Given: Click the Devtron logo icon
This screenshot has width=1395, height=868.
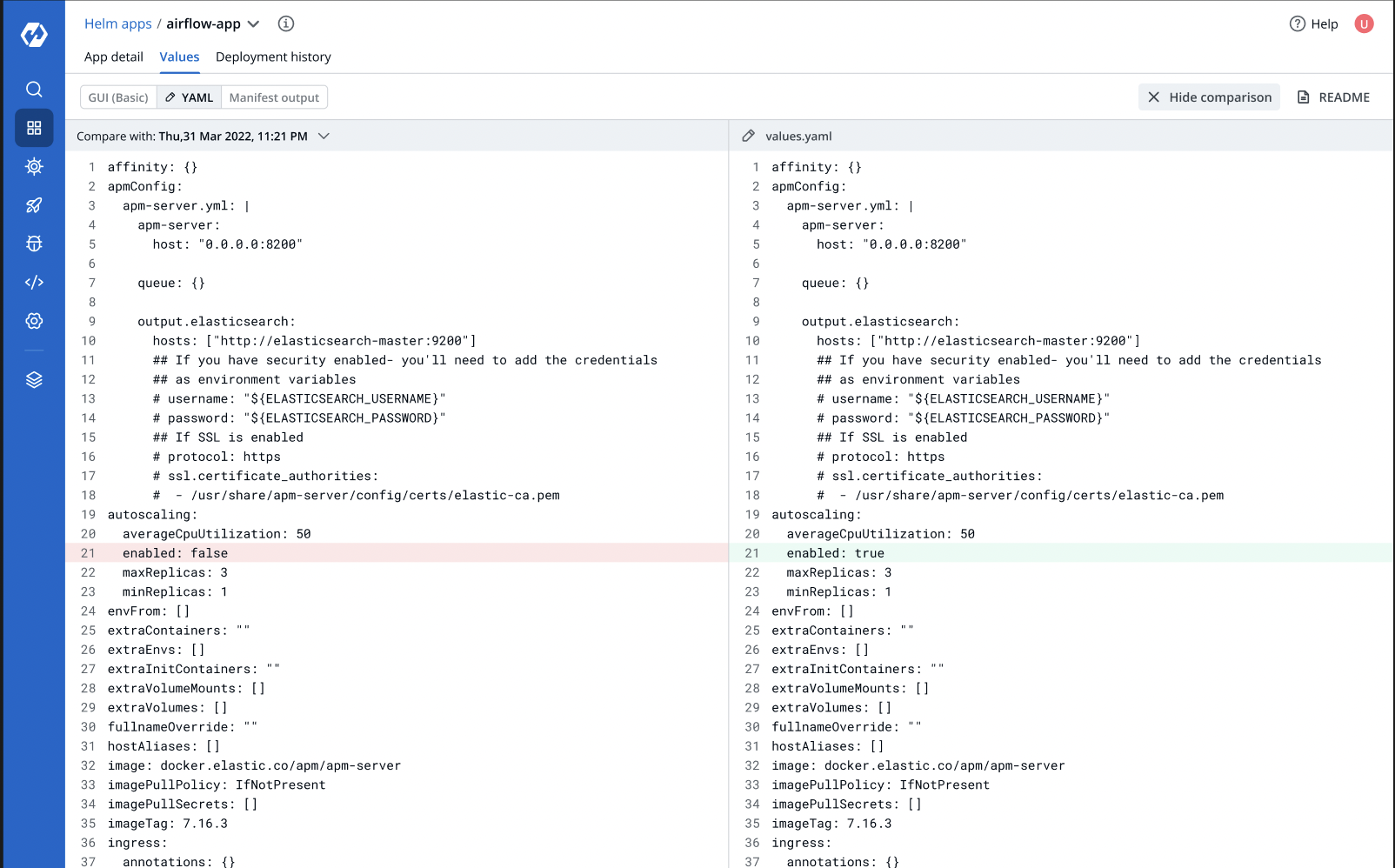Looking at the screenshot, I should pyautogui.click(x=34, y=35).
